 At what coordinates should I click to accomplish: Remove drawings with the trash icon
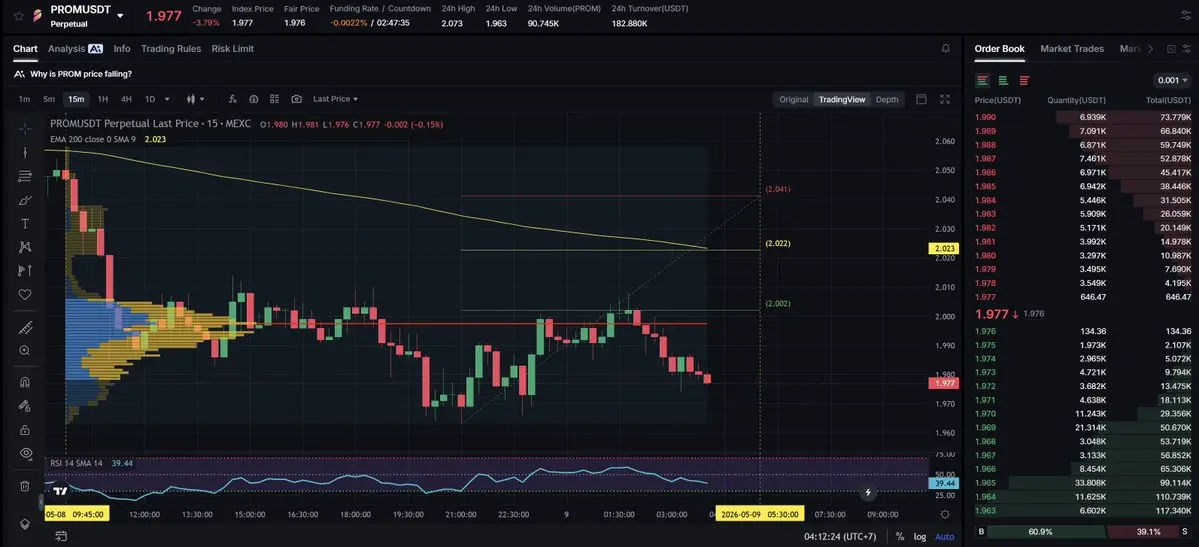coord(24,486)
